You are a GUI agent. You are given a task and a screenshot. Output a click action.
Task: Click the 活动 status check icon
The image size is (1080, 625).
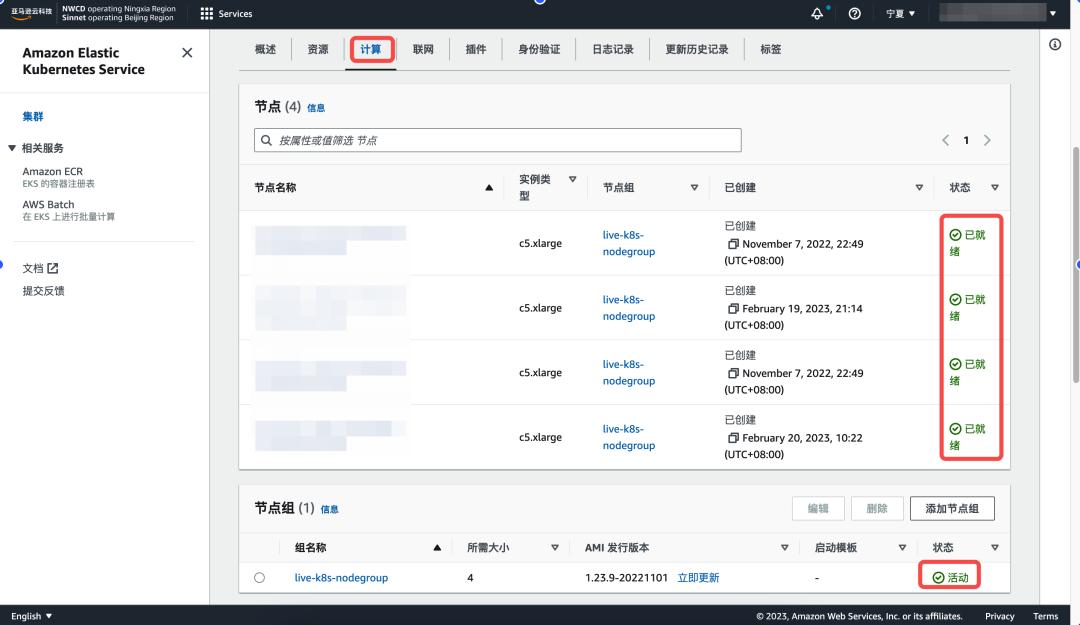(x=938, y=577)
